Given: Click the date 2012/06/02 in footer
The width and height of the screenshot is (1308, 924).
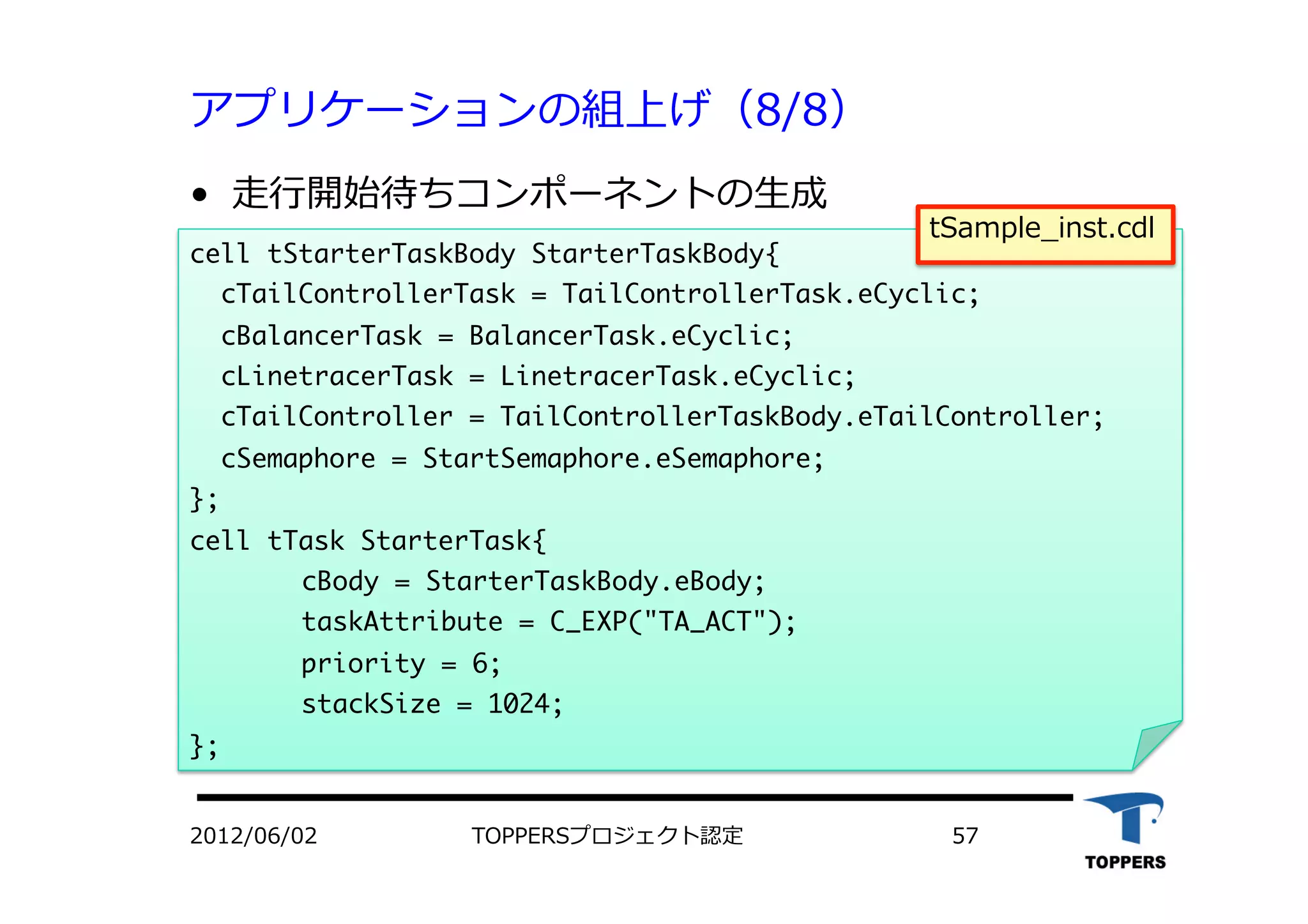Looking at the screenshot, I should (x=254, y=836).
